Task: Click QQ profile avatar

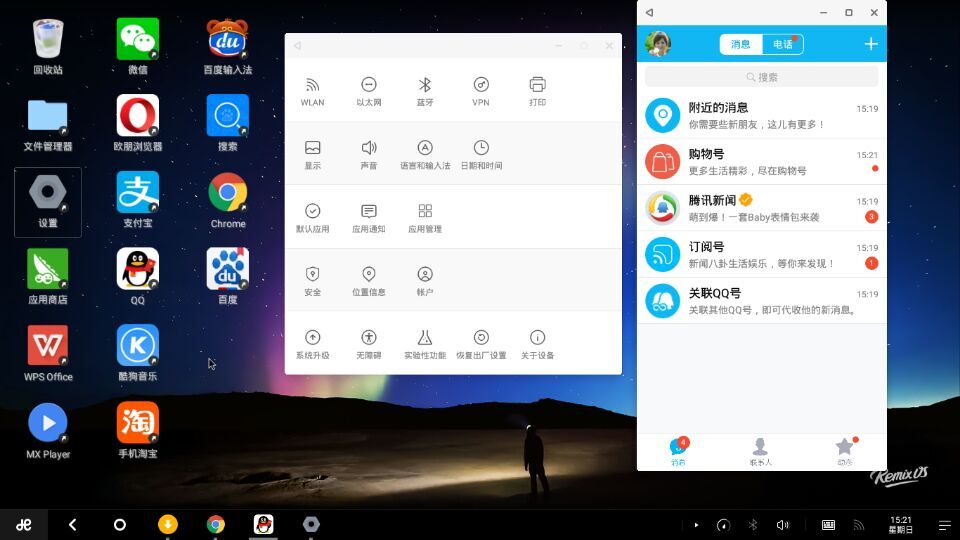Action: coord(658,43)
